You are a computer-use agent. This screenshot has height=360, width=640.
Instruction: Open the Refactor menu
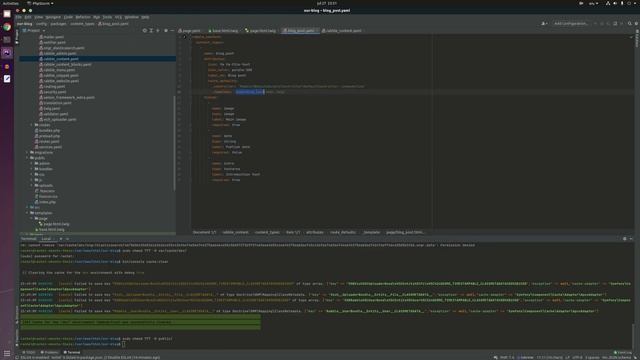83,17
